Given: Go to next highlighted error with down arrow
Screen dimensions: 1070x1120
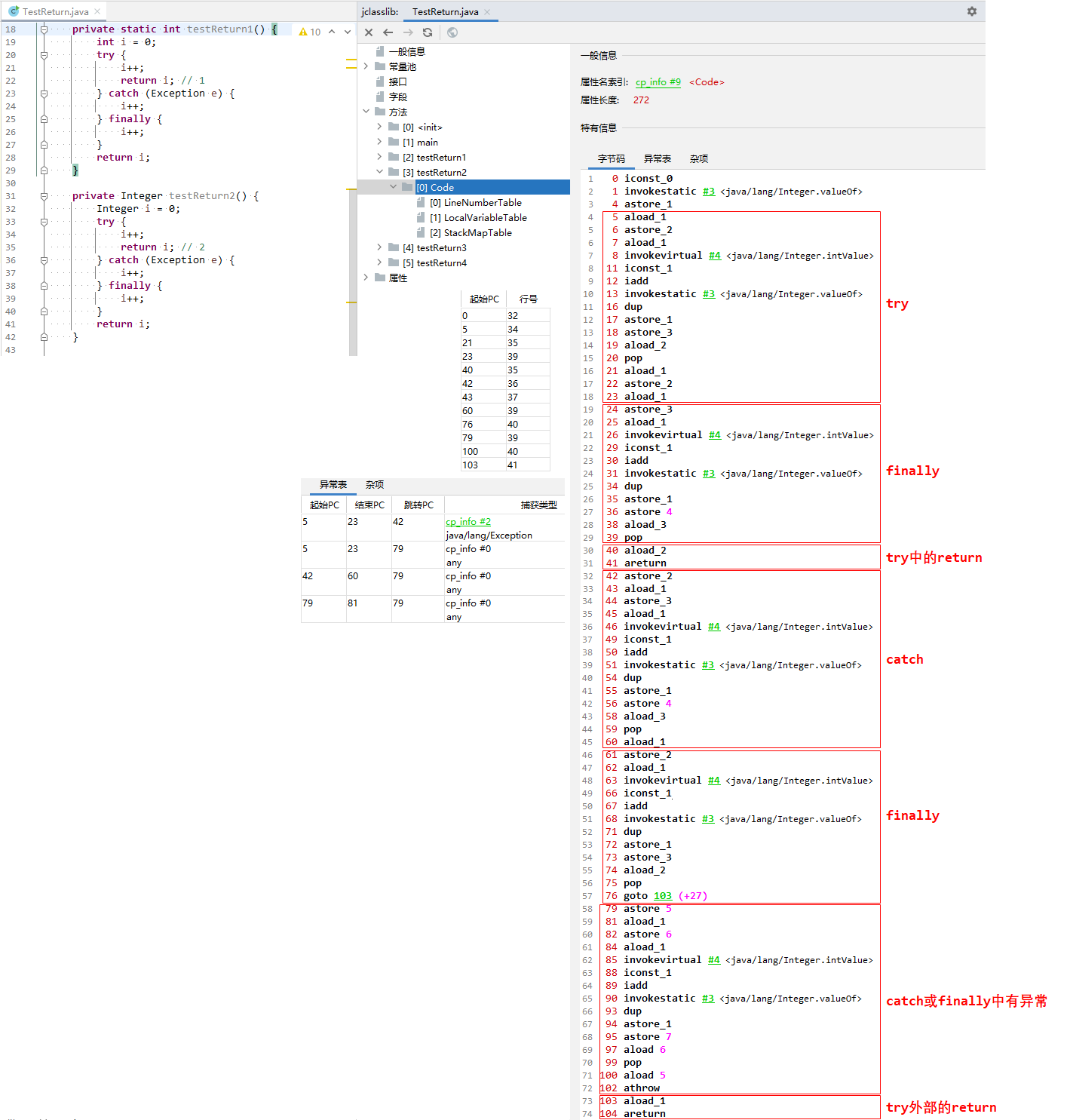Looking at the screenshot, I should 348,32.
